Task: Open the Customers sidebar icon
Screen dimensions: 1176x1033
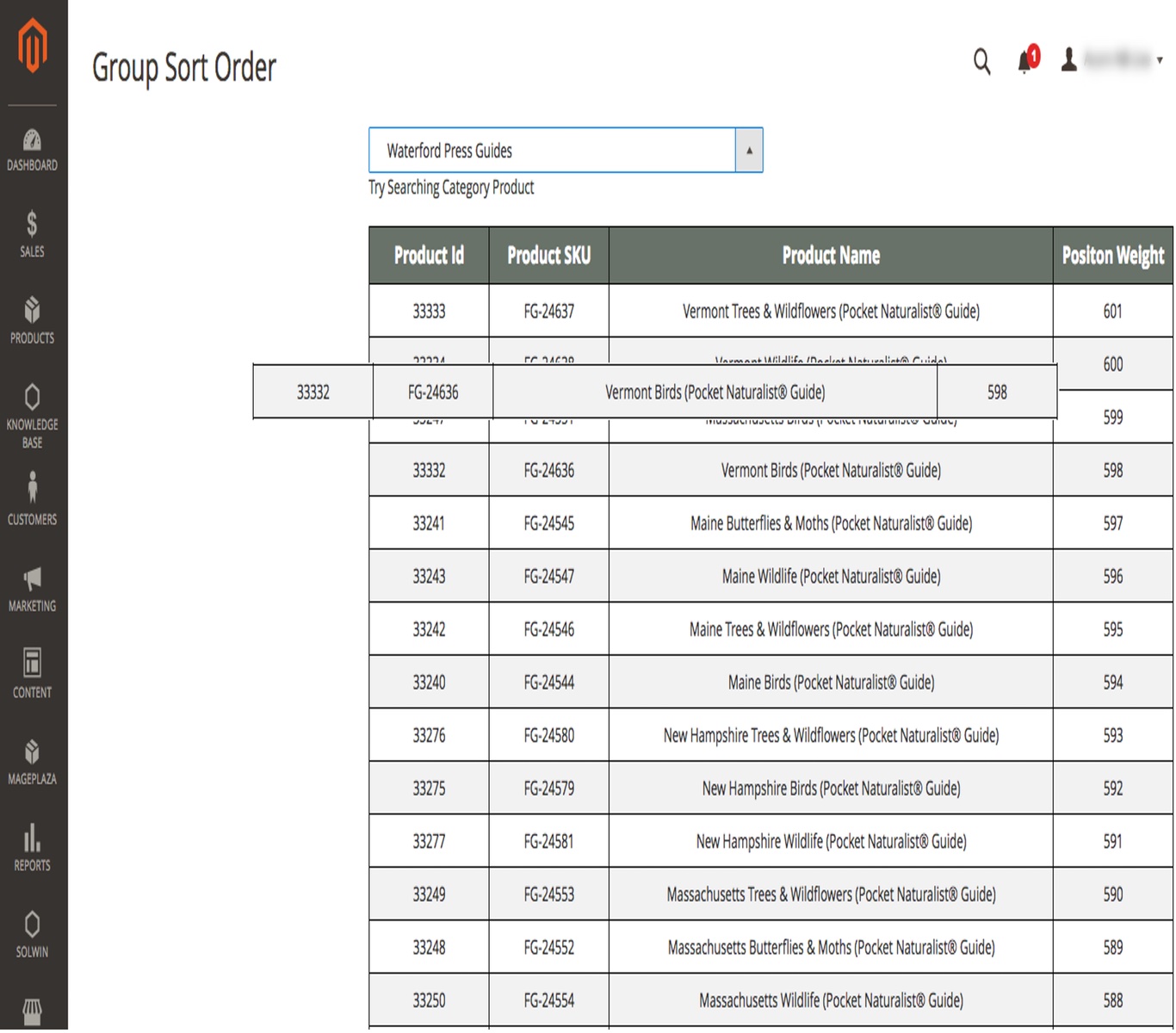Action: tap(33, 498)
